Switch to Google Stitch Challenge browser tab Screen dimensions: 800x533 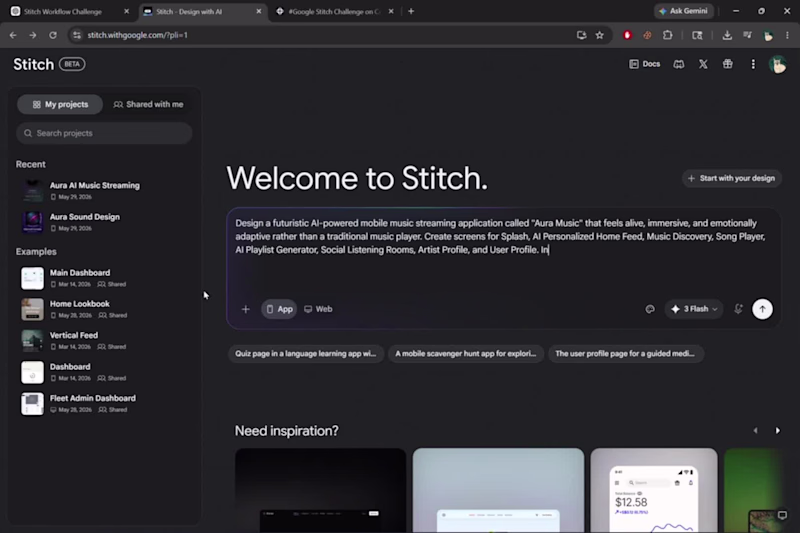[334, 11]
